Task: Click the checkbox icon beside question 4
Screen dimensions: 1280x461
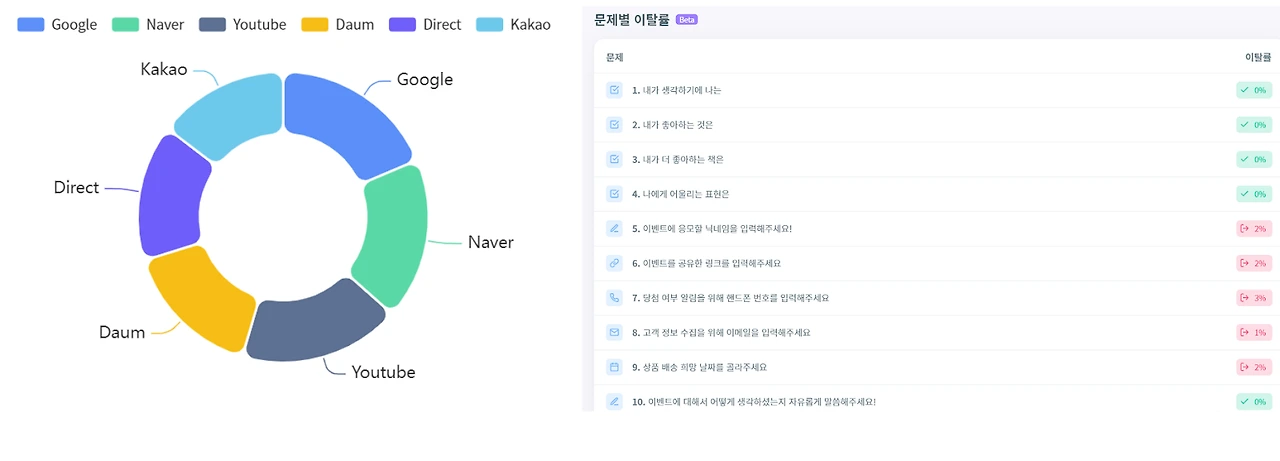Action: (x=614, y=194)
